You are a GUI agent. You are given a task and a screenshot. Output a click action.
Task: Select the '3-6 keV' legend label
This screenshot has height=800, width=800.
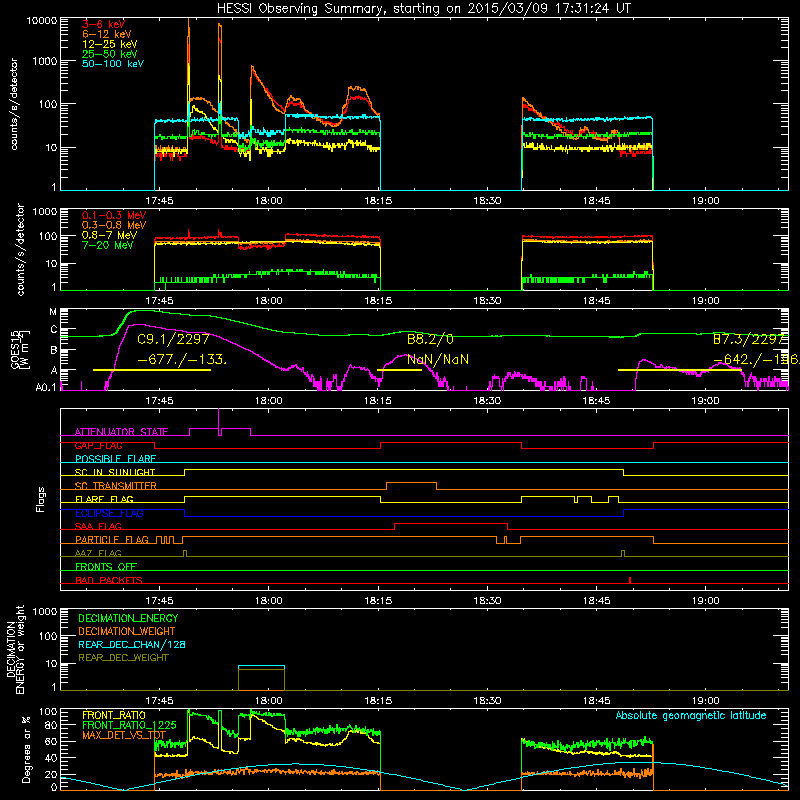[x=104, y=24]
